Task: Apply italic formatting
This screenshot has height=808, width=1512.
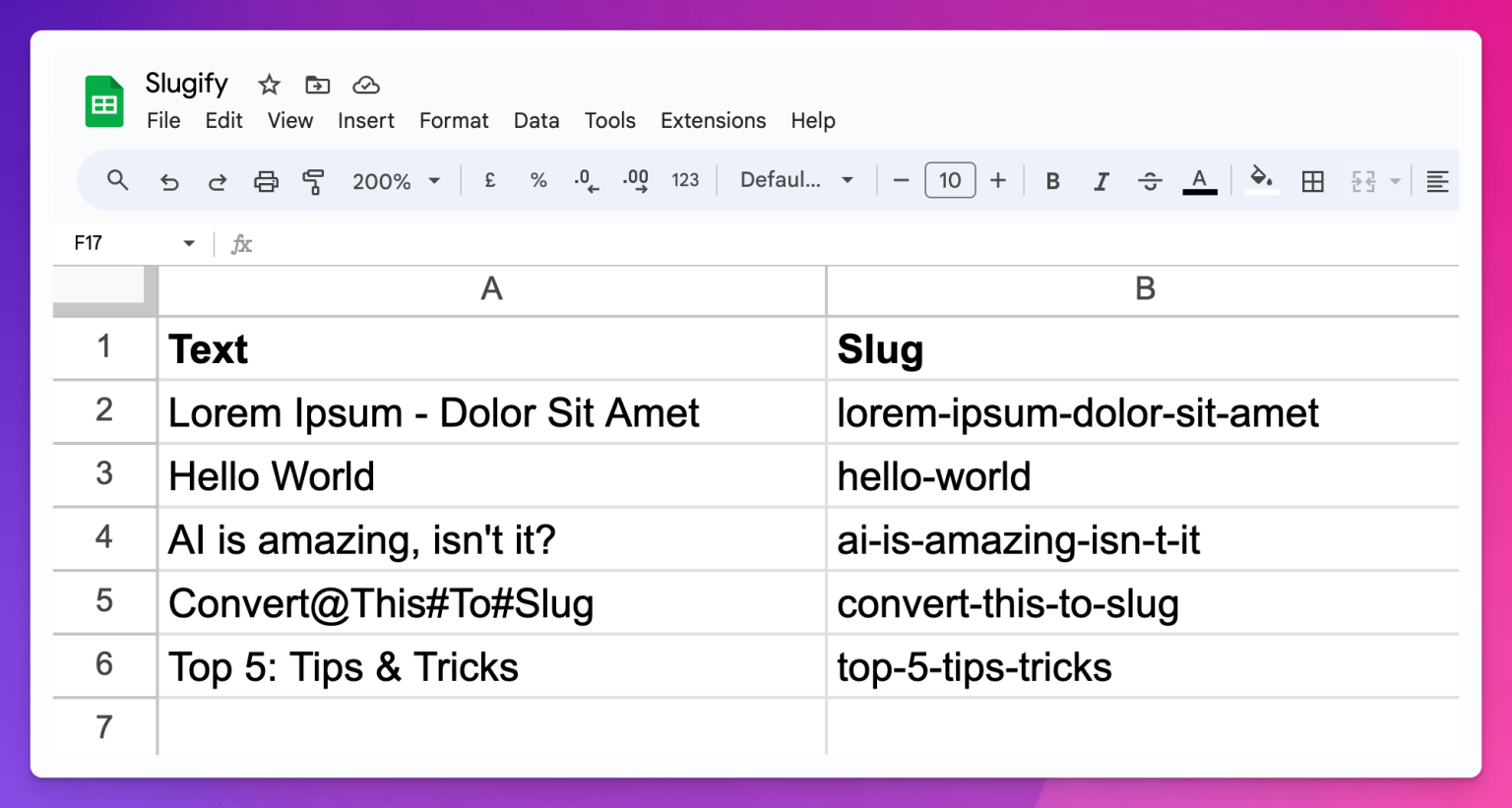Action: tap(1101, 181)
